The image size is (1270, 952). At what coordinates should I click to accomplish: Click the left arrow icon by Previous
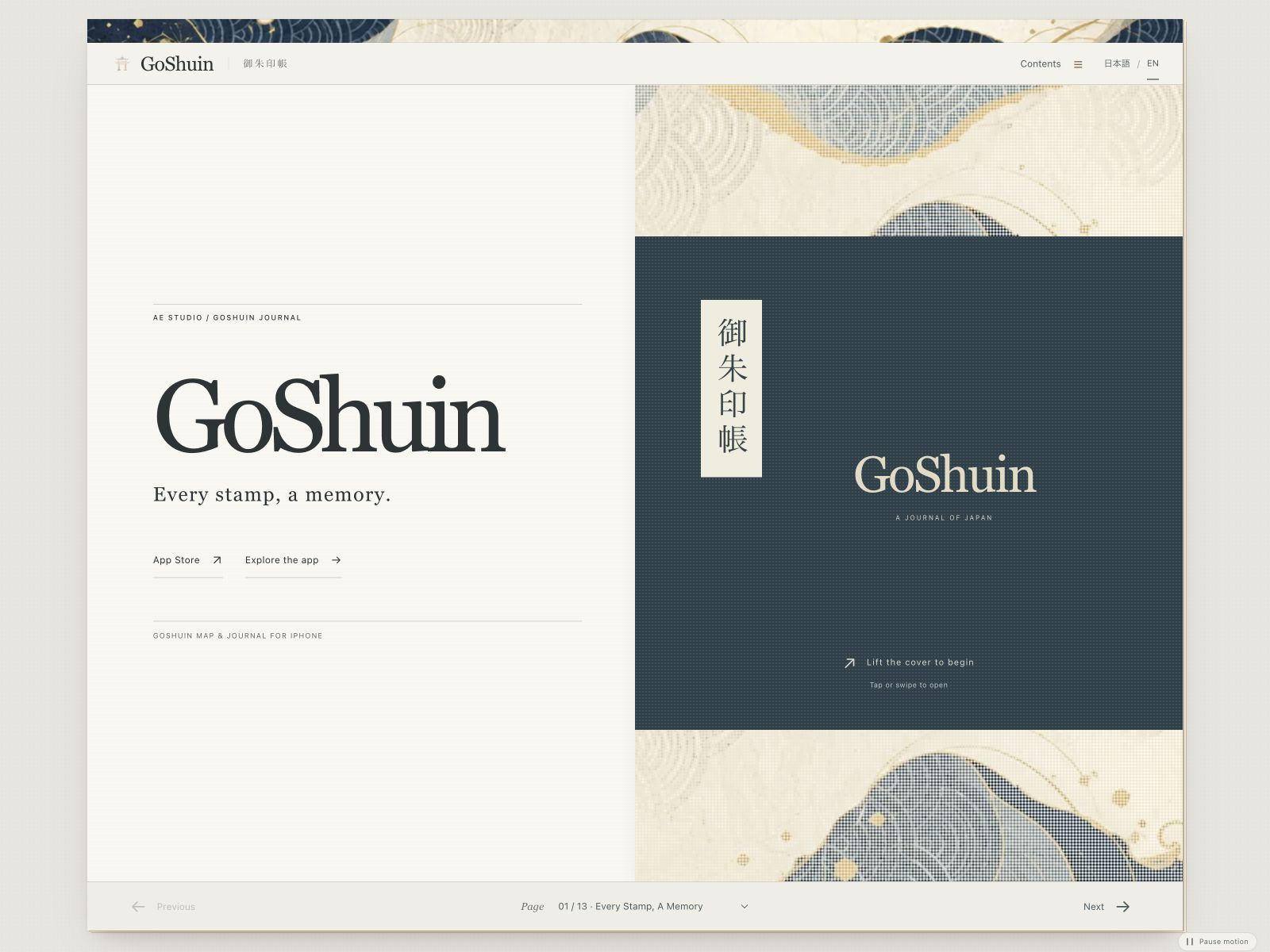click(x=138, y=907)
